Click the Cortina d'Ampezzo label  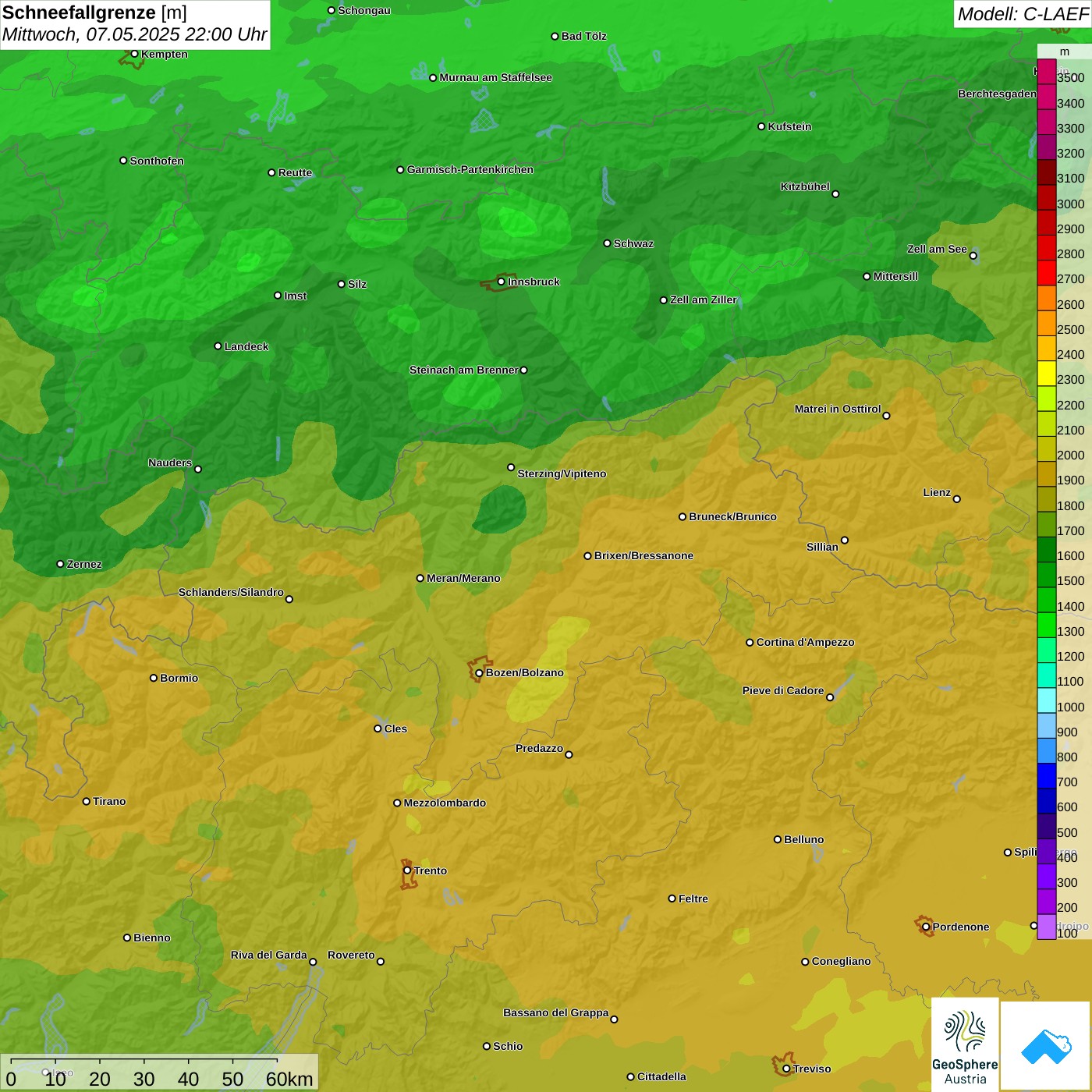tap(805, 642)
